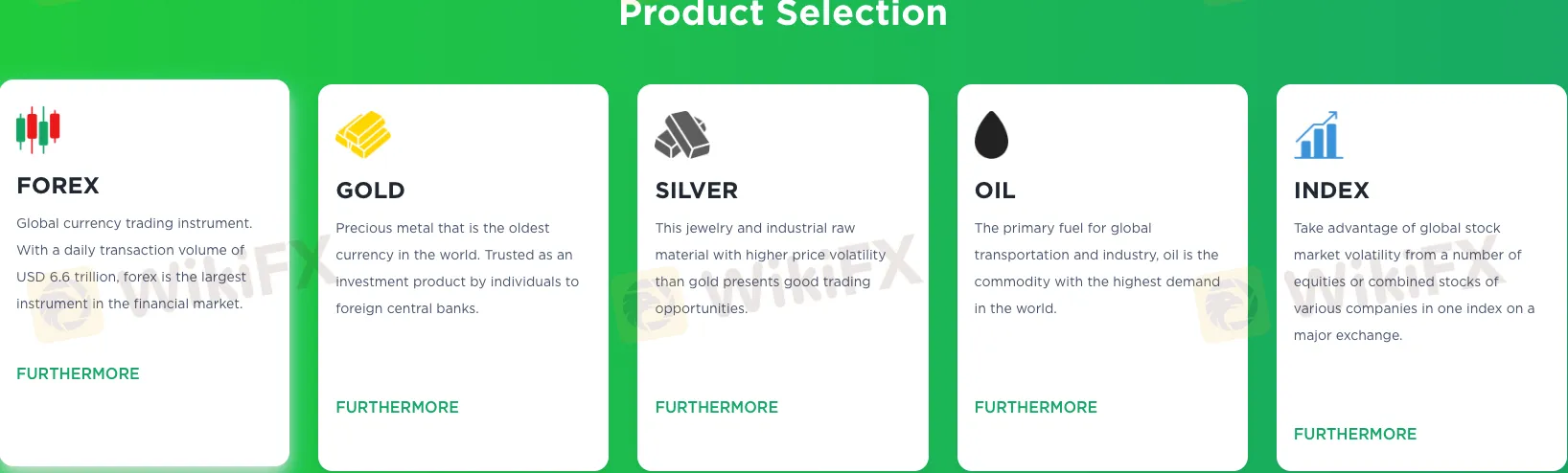Click the Product Selection section title
Image resolution: width=1568 pixels, height=473 pixels.
tap(783, 13)
